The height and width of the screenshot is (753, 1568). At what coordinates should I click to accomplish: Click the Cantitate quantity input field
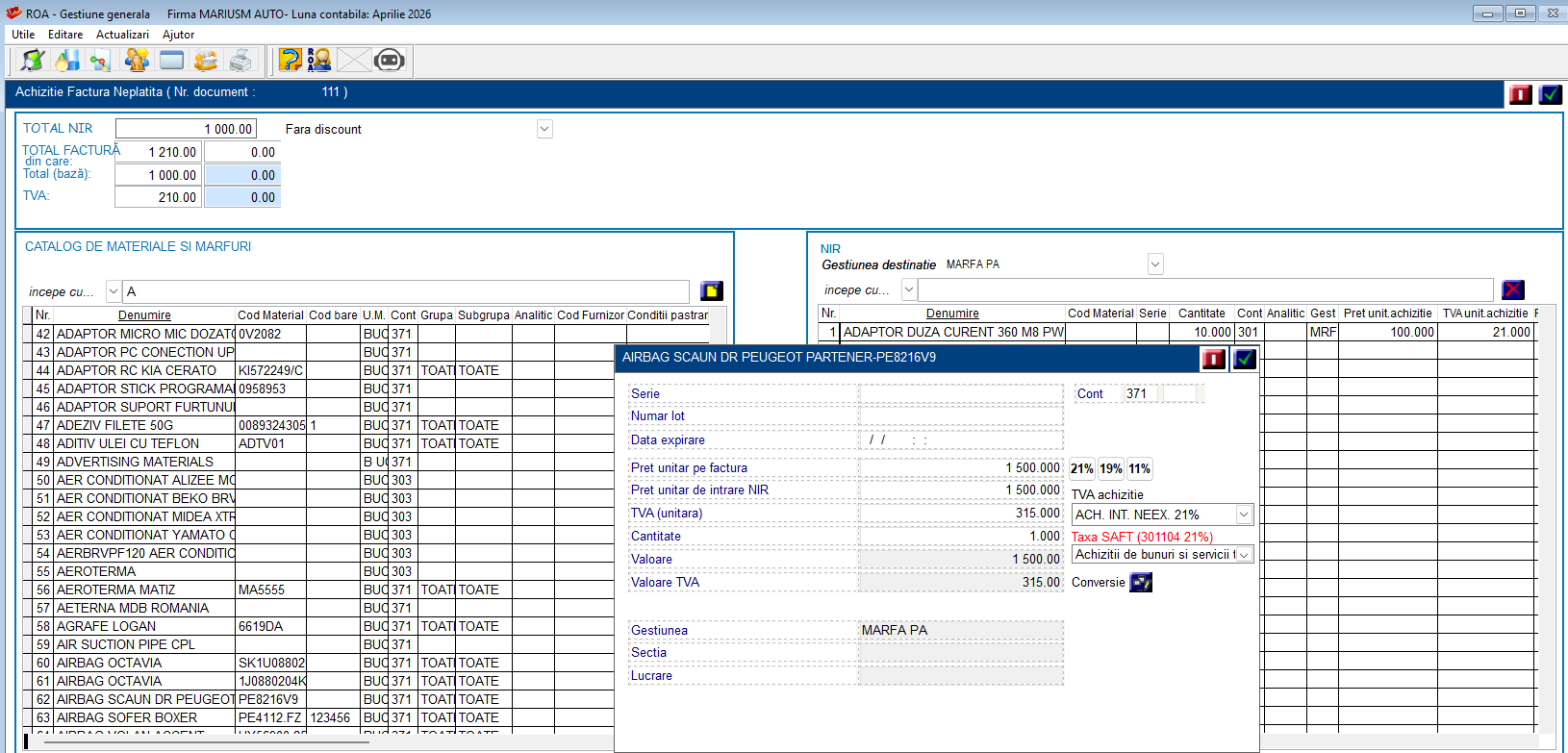tap(961, 537)
